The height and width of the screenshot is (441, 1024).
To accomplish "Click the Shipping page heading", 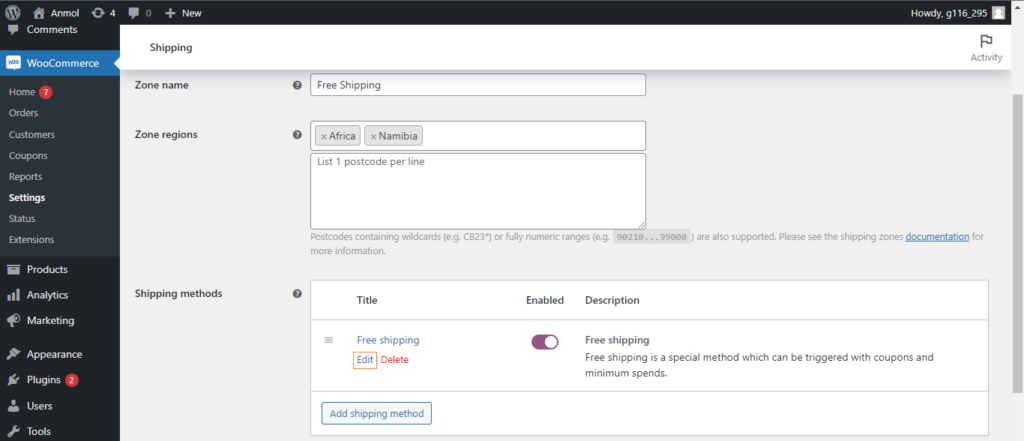I will [171, 48].
